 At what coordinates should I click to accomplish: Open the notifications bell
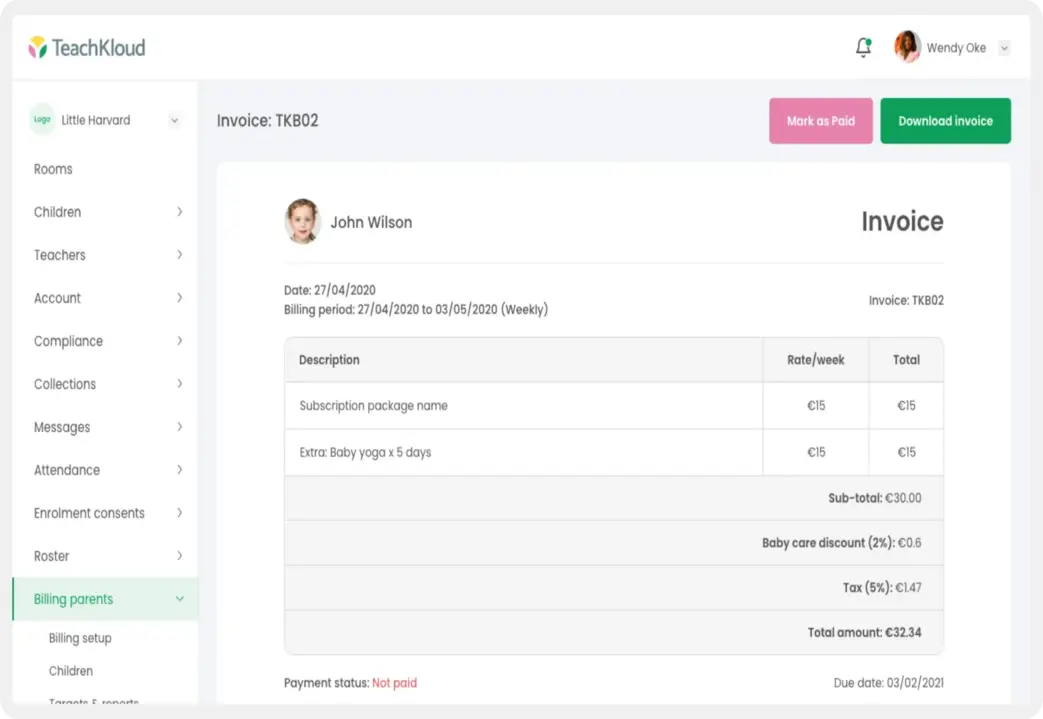point(863,47)
